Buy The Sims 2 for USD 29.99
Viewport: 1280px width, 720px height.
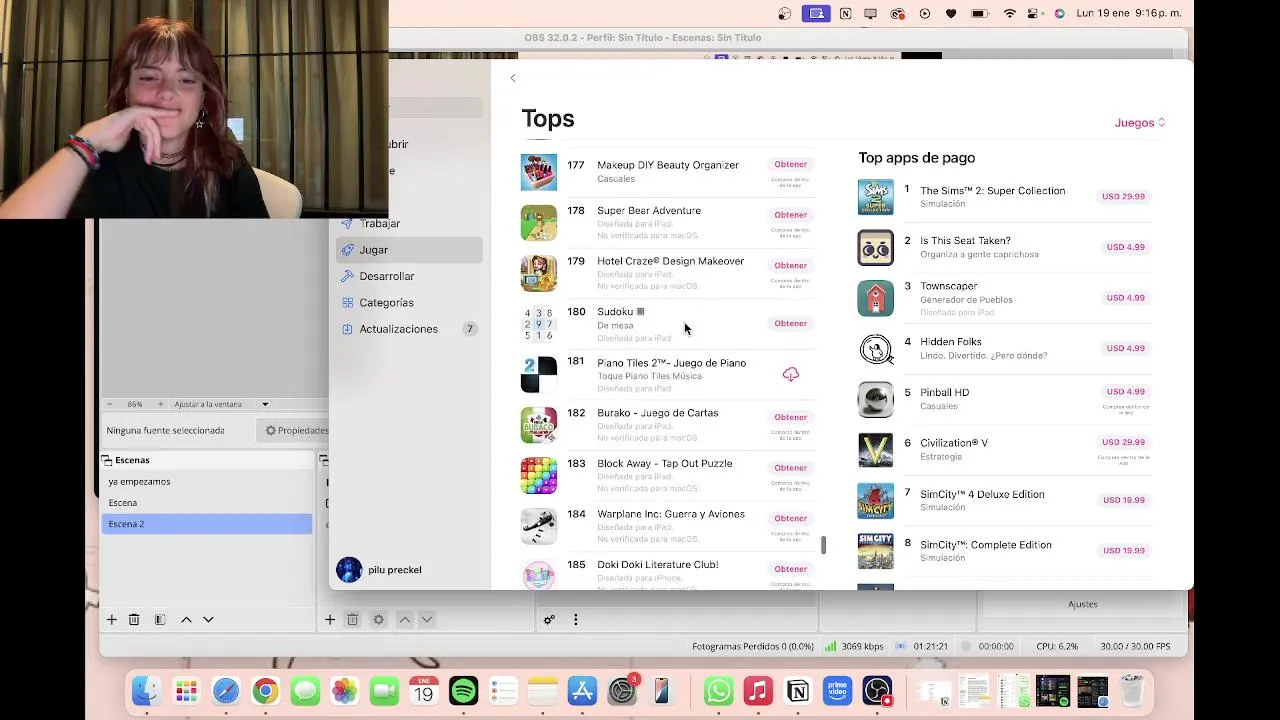(x=1123, y=196)
